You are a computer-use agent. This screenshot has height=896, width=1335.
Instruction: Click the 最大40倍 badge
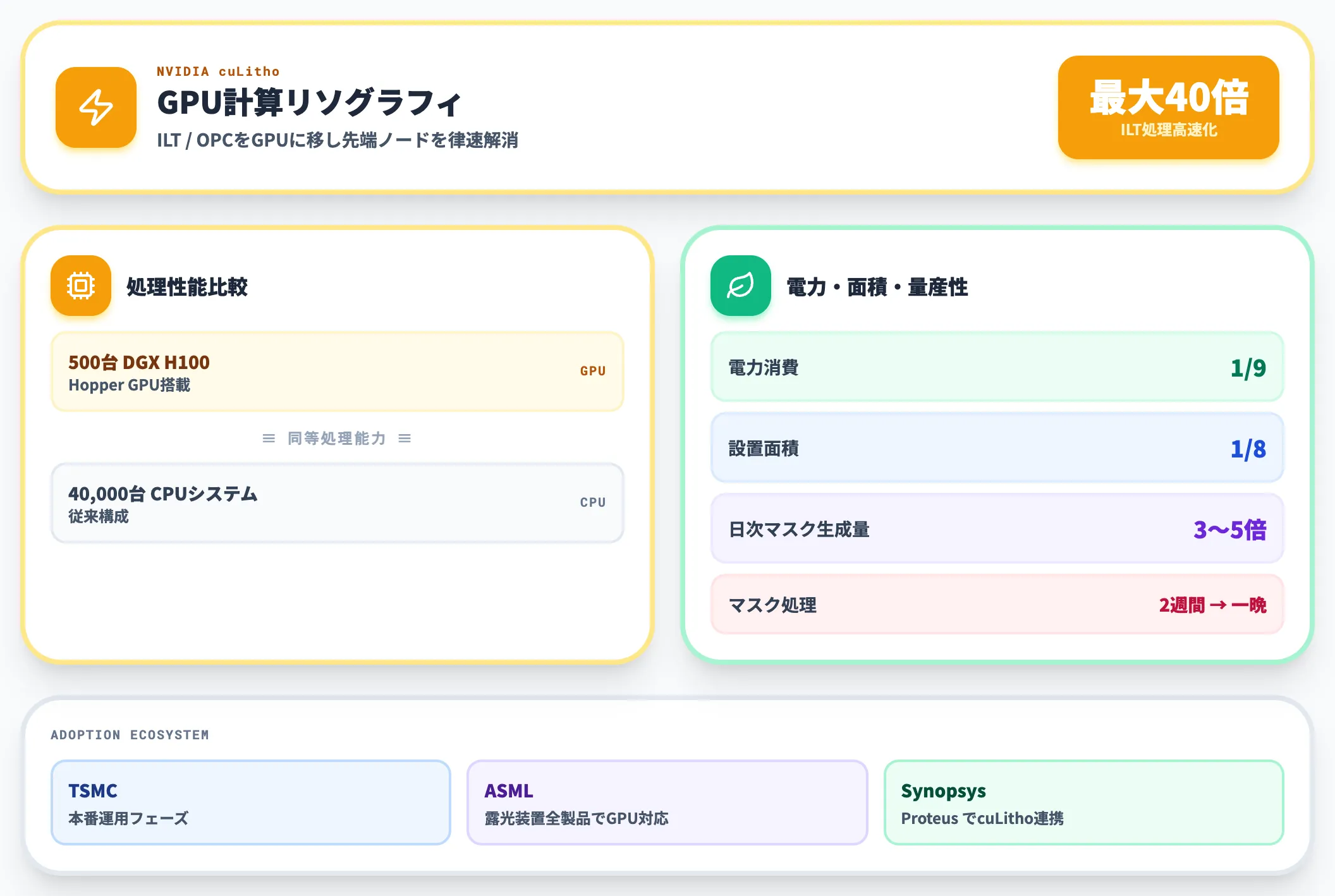1169,107
